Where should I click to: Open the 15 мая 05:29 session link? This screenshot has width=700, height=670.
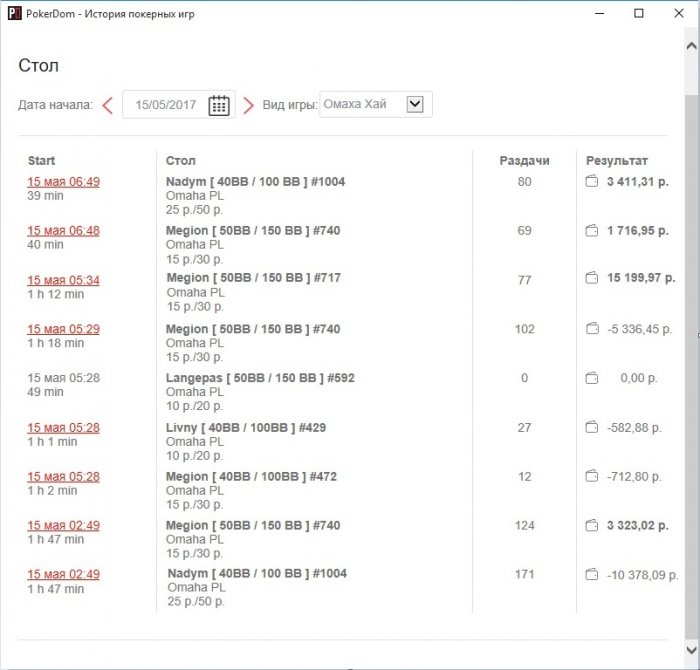point(63,329)
